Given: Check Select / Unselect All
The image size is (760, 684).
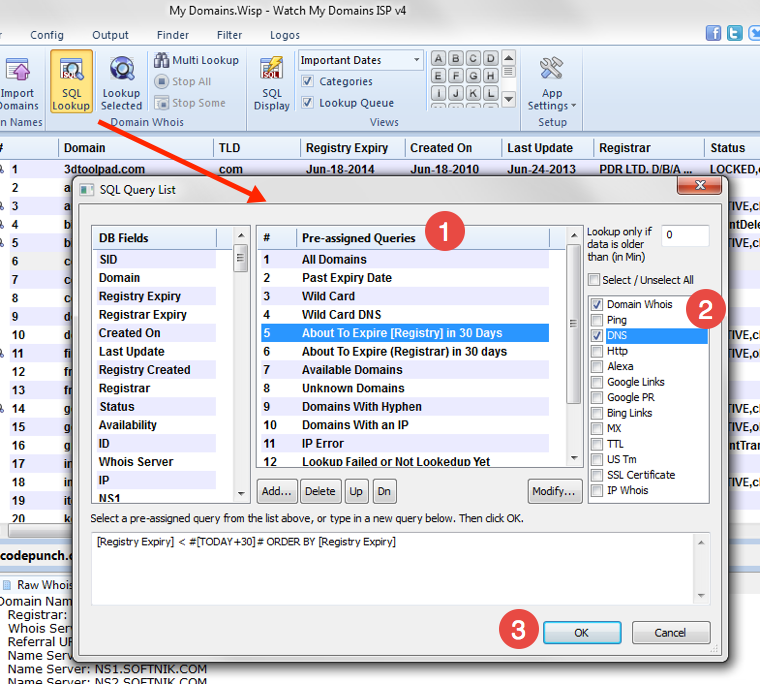Looking at the screenshot, I should (x=594, y=280).
